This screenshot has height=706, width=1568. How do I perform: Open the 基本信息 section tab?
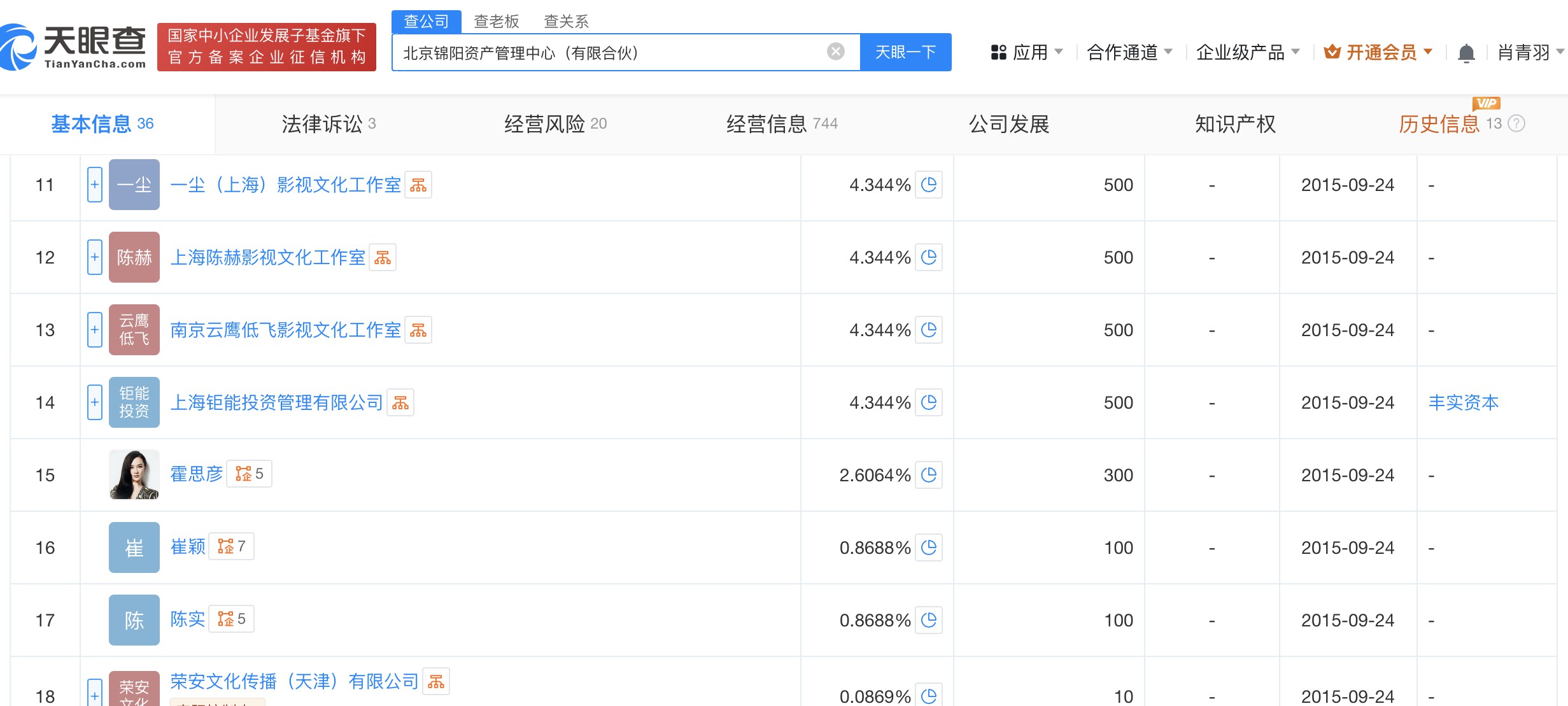click(102, 124)
